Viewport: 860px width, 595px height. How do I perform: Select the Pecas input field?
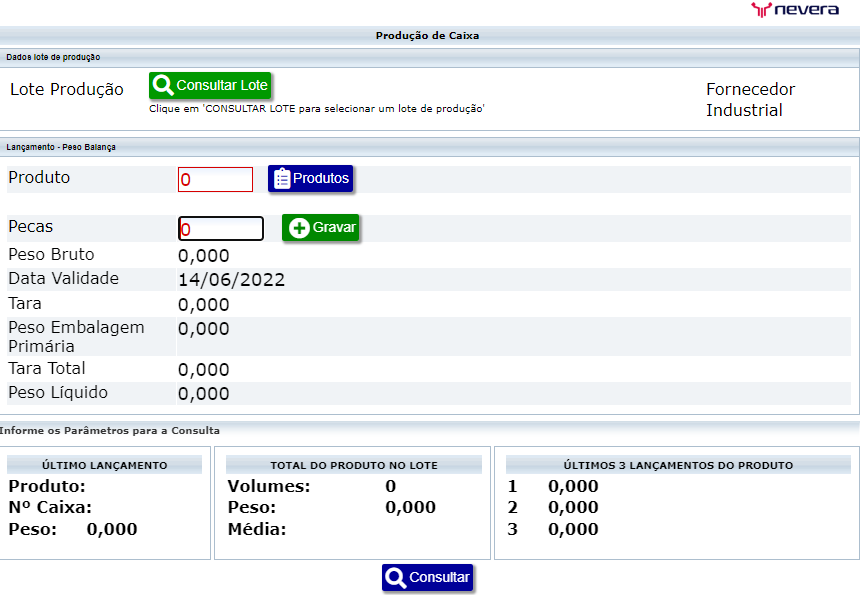(220, 228)
